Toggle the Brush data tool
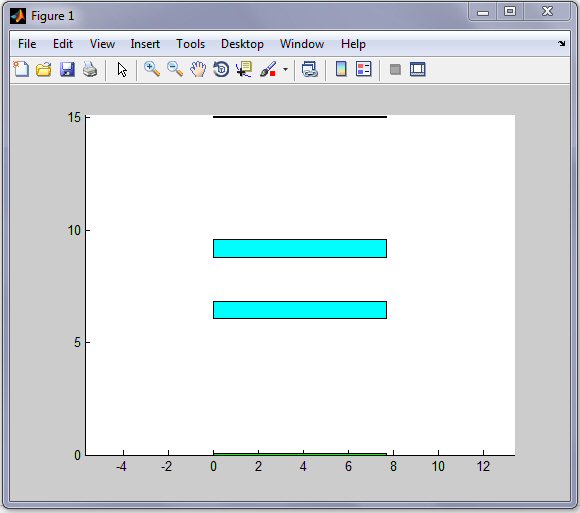The image size is (580, 513). (268, 69)
